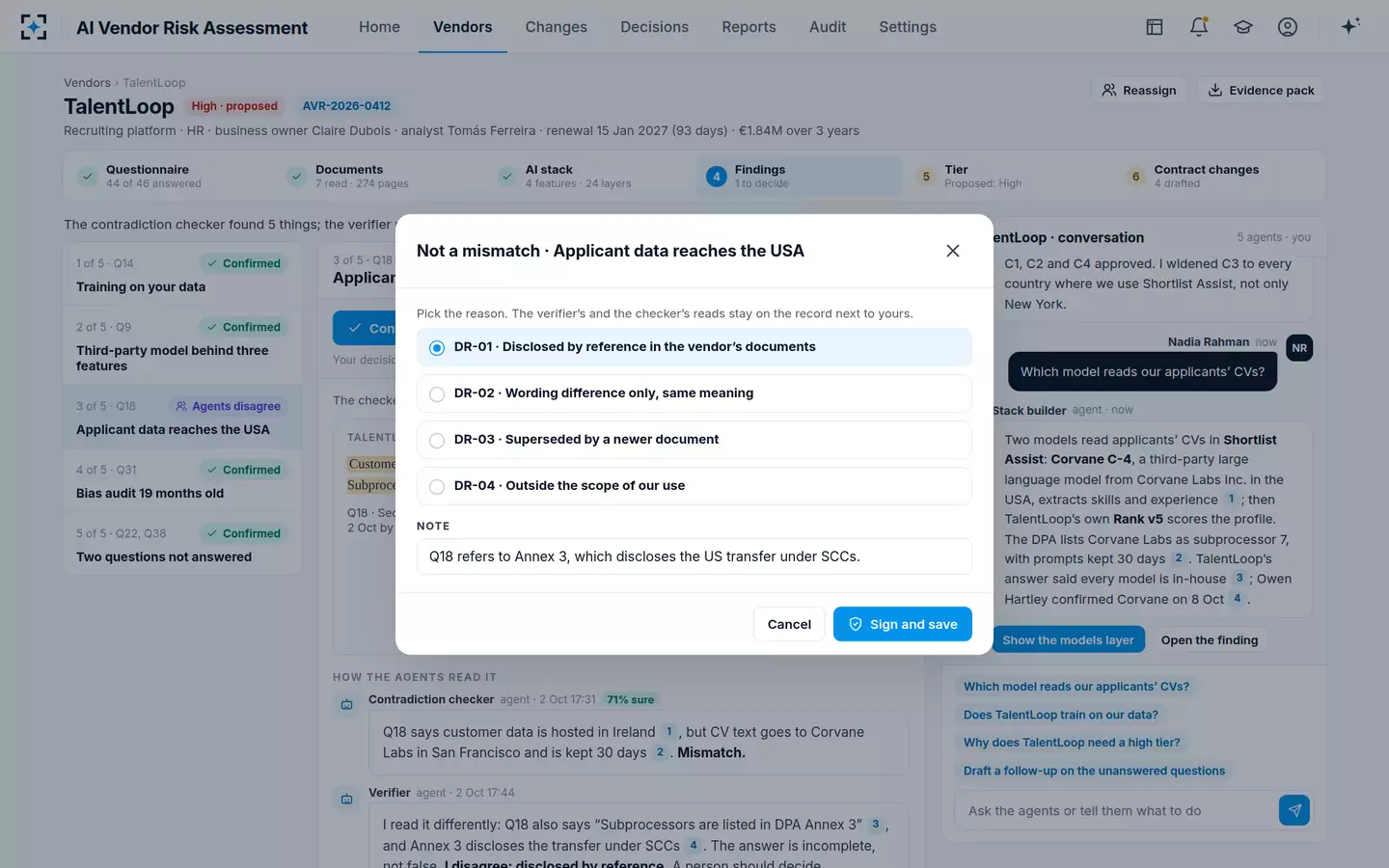Edit the Note text field
Viewport: 1389px width, 868px height.
click(x=694, y=556)
